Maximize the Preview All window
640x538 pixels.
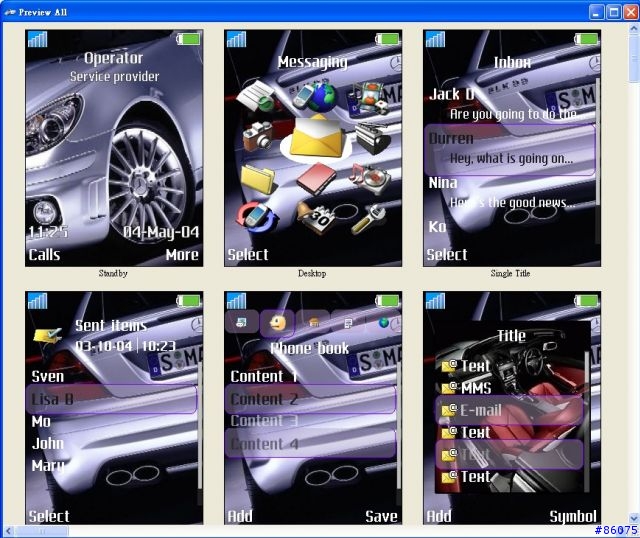pos(613,12)
